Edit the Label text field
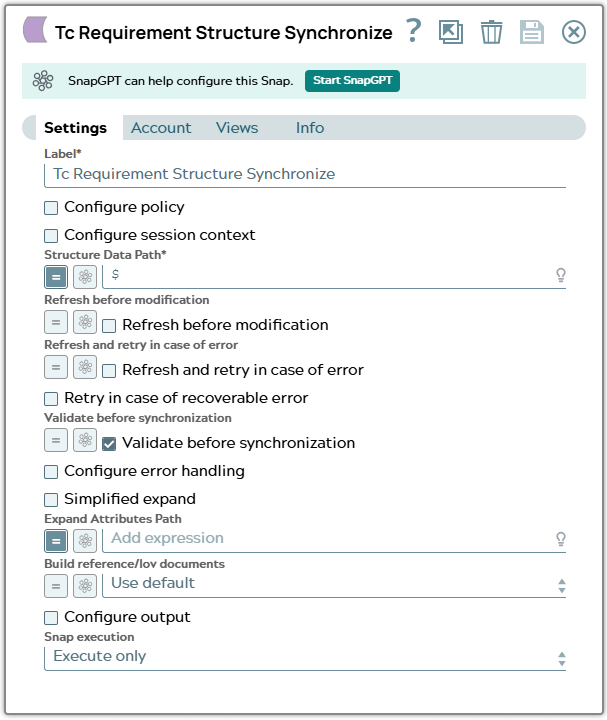The image size is (607, 720). pyautogui.click(x=305, y=175)
